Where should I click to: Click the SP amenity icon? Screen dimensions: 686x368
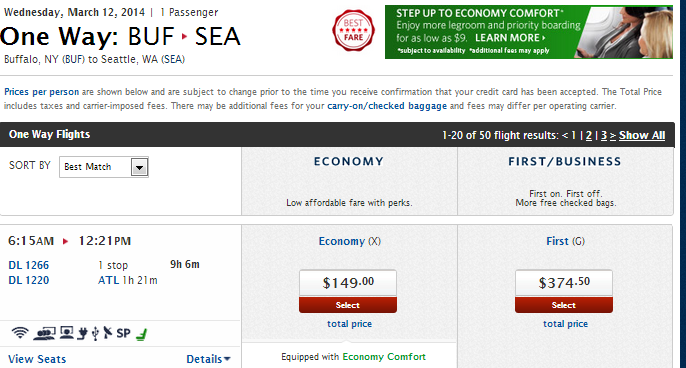click(123, 333)
